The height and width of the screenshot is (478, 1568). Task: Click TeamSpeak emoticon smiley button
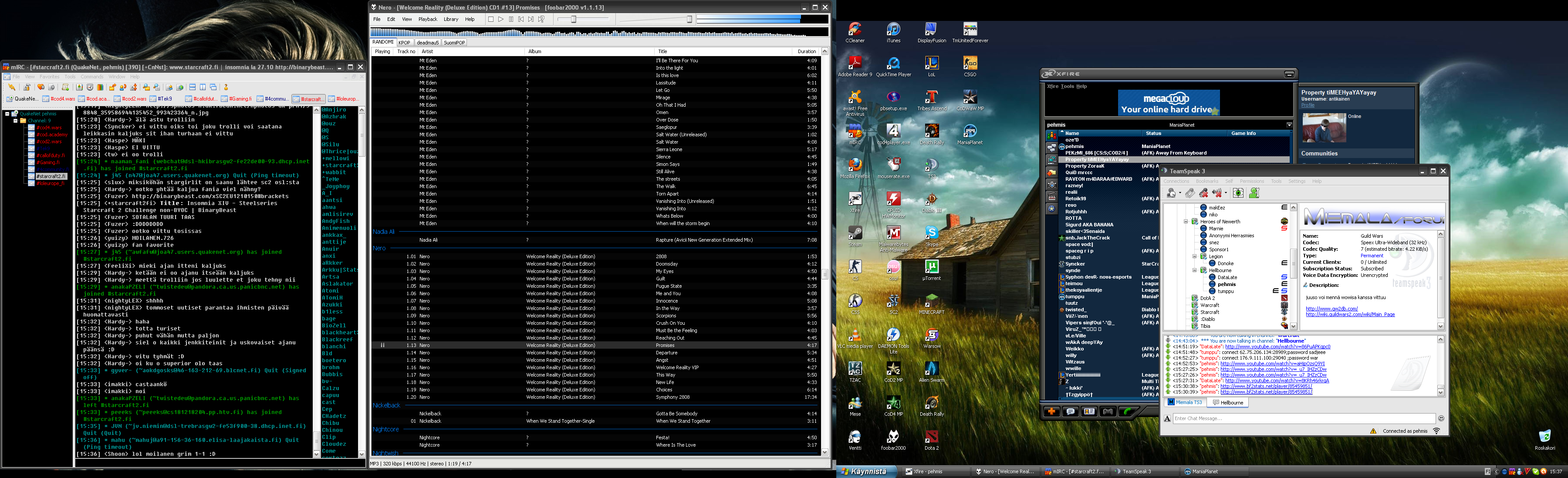(x=1441, y=418)
